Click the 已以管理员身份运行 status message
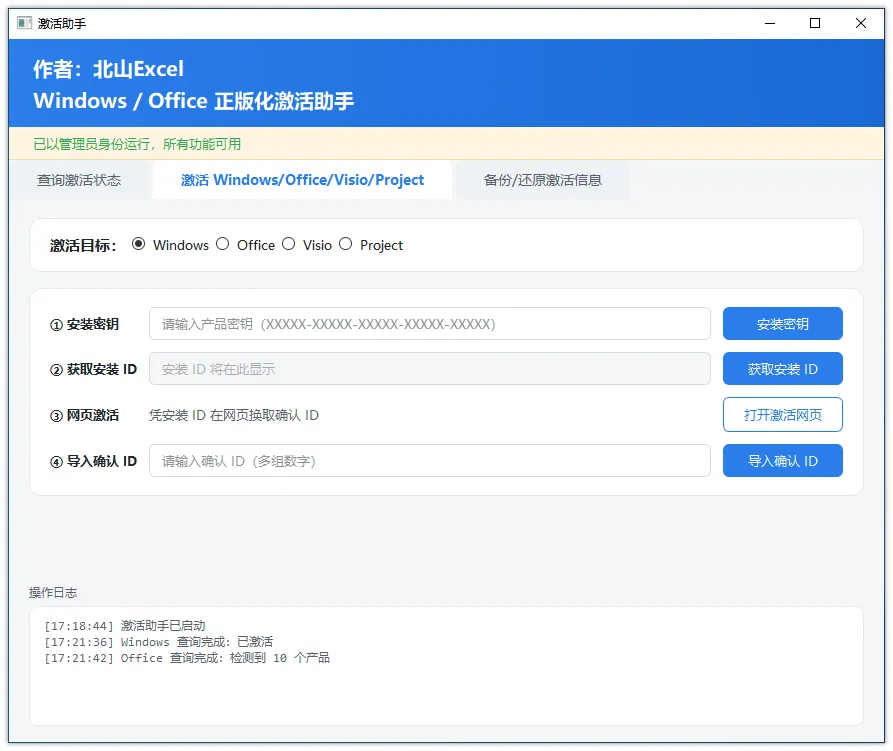 [137, 144]
